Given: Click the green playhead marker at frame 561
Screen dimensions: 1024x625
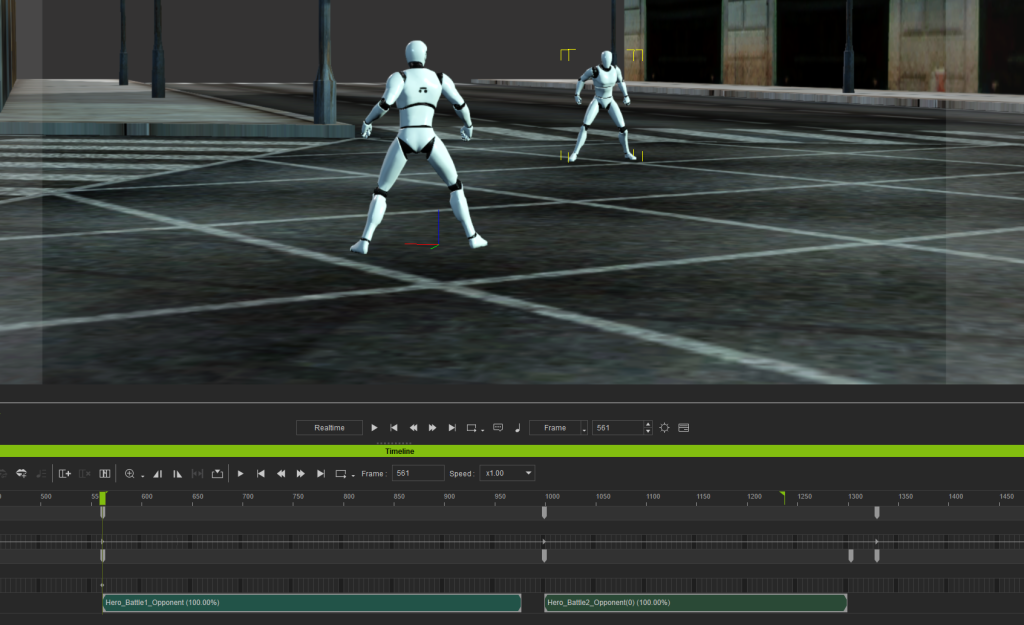Looking at the screenshot, I should (103, 498).
